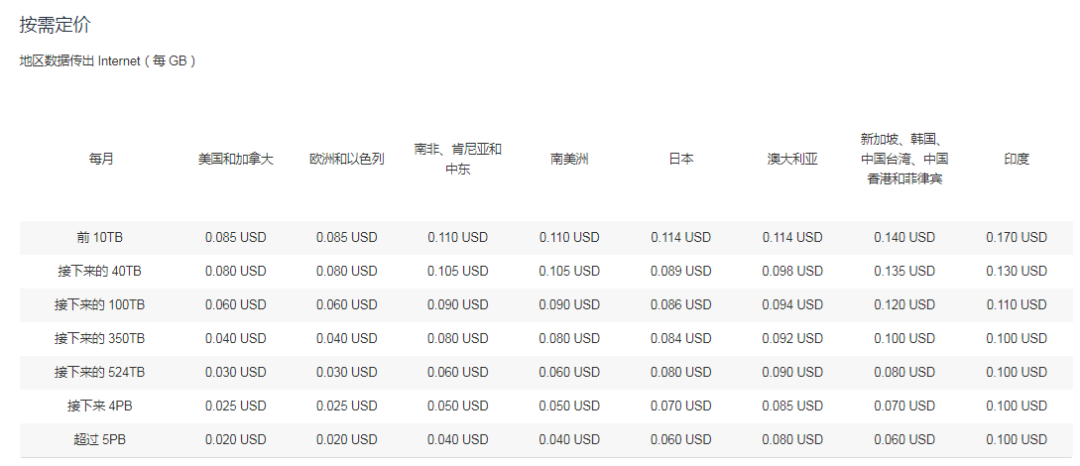Click the 地区数据传出 Internet subtitle text
Image resolution: width=1080 pixels, height=466 pixels.
coord(107,61)
